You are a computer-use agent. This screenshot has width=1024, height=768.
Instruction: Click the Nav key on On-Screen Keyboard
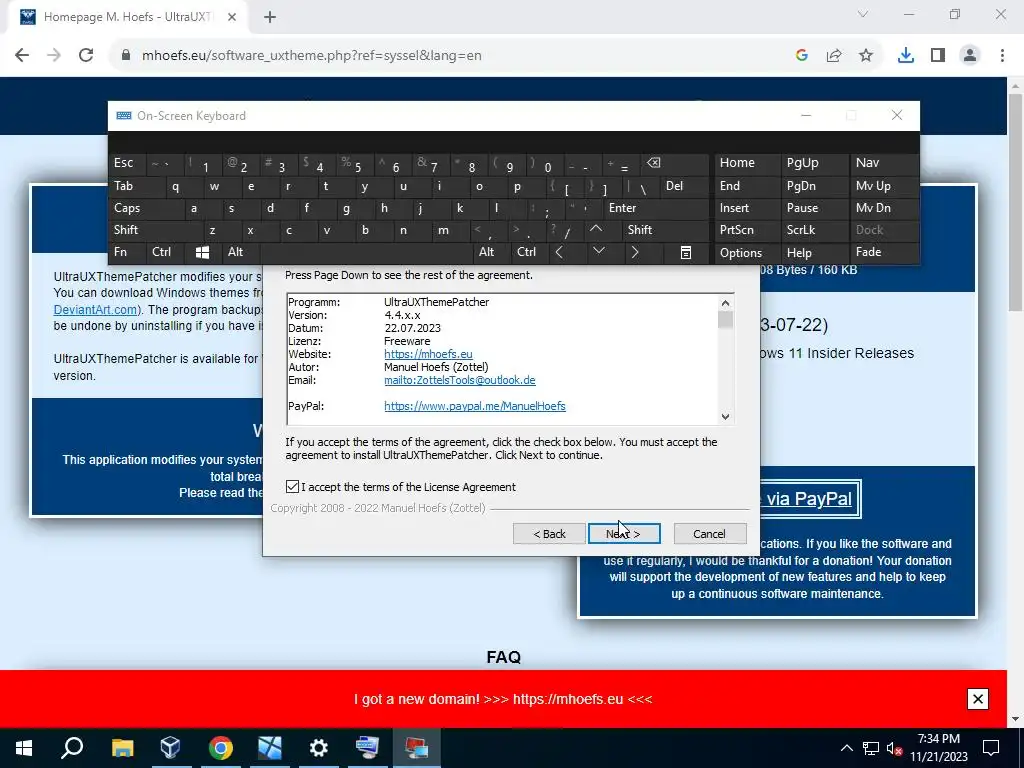pyautogui.click(x=883, y=163)
